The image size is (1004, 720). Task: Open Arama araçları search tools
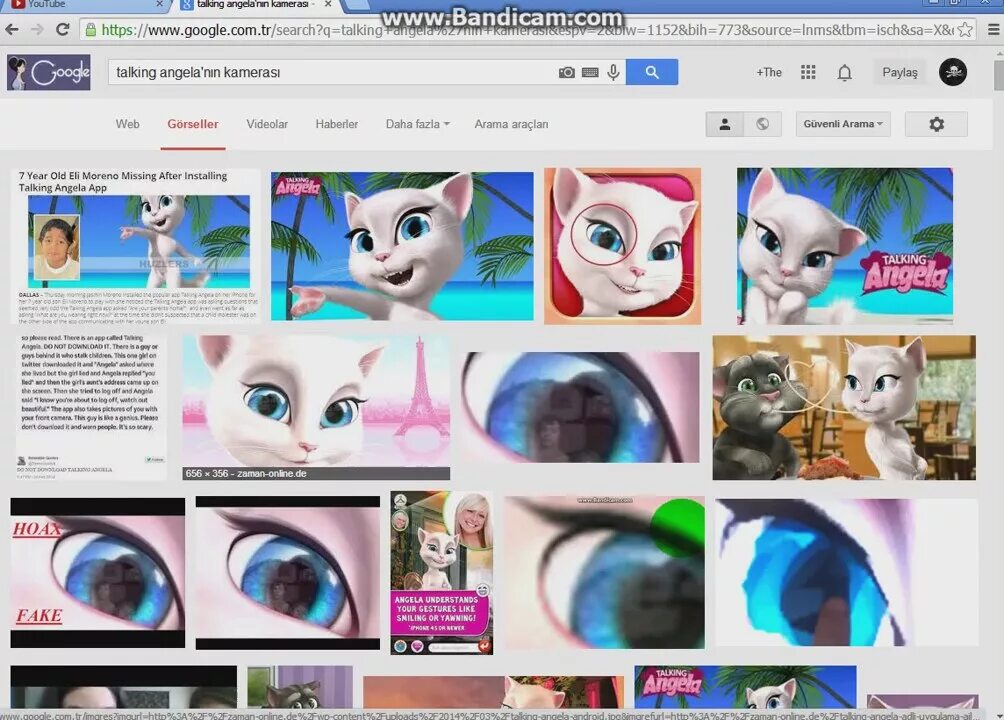point(511,124)
